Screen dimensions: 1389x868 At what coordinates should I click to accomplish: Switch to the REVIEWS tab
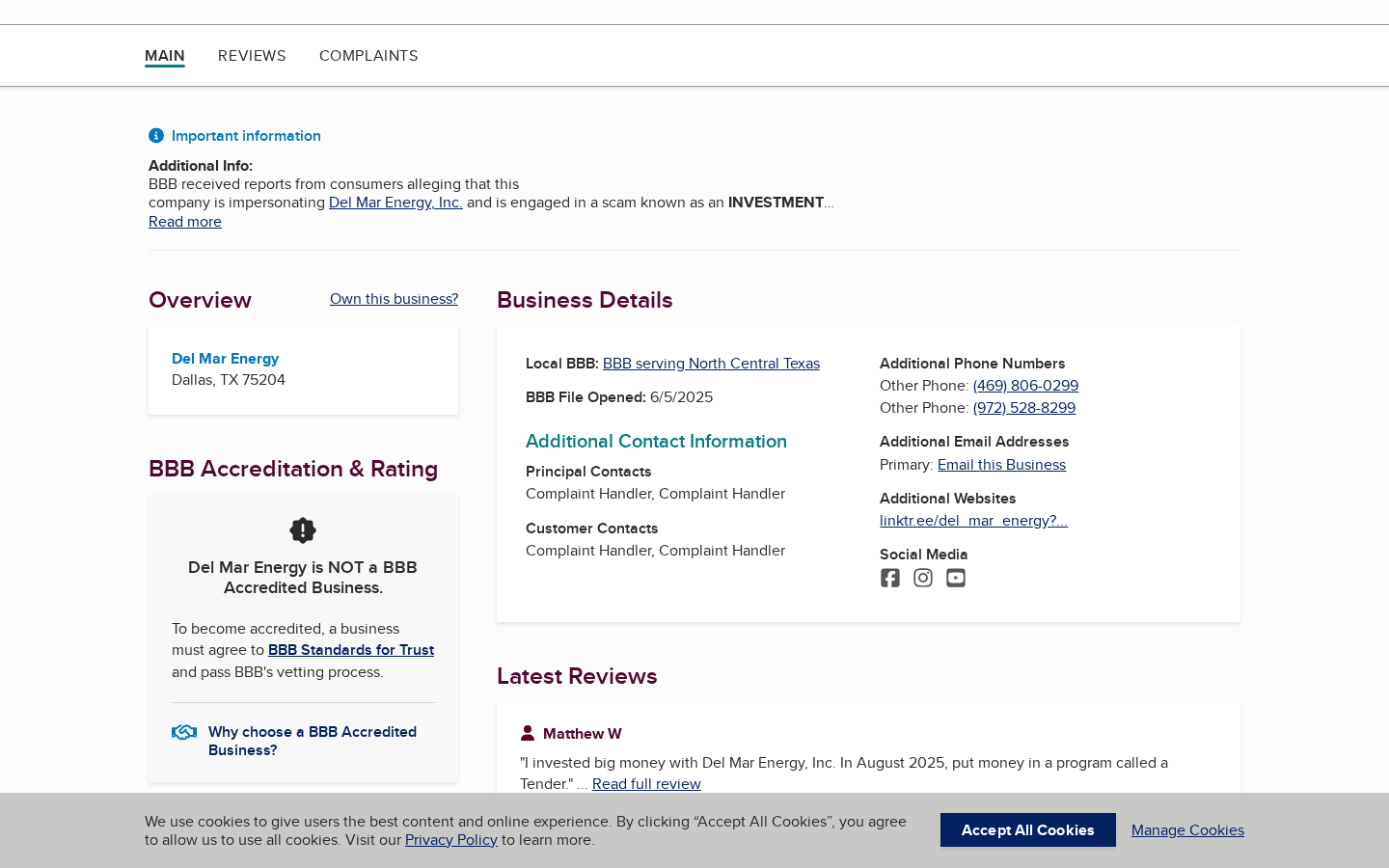point(252,56)
